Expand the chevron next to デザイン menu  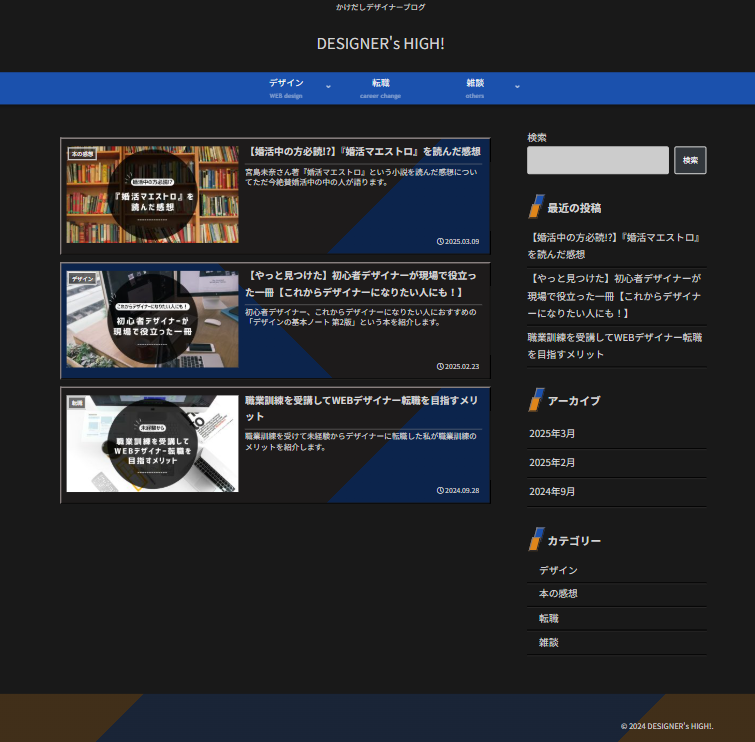328,87
